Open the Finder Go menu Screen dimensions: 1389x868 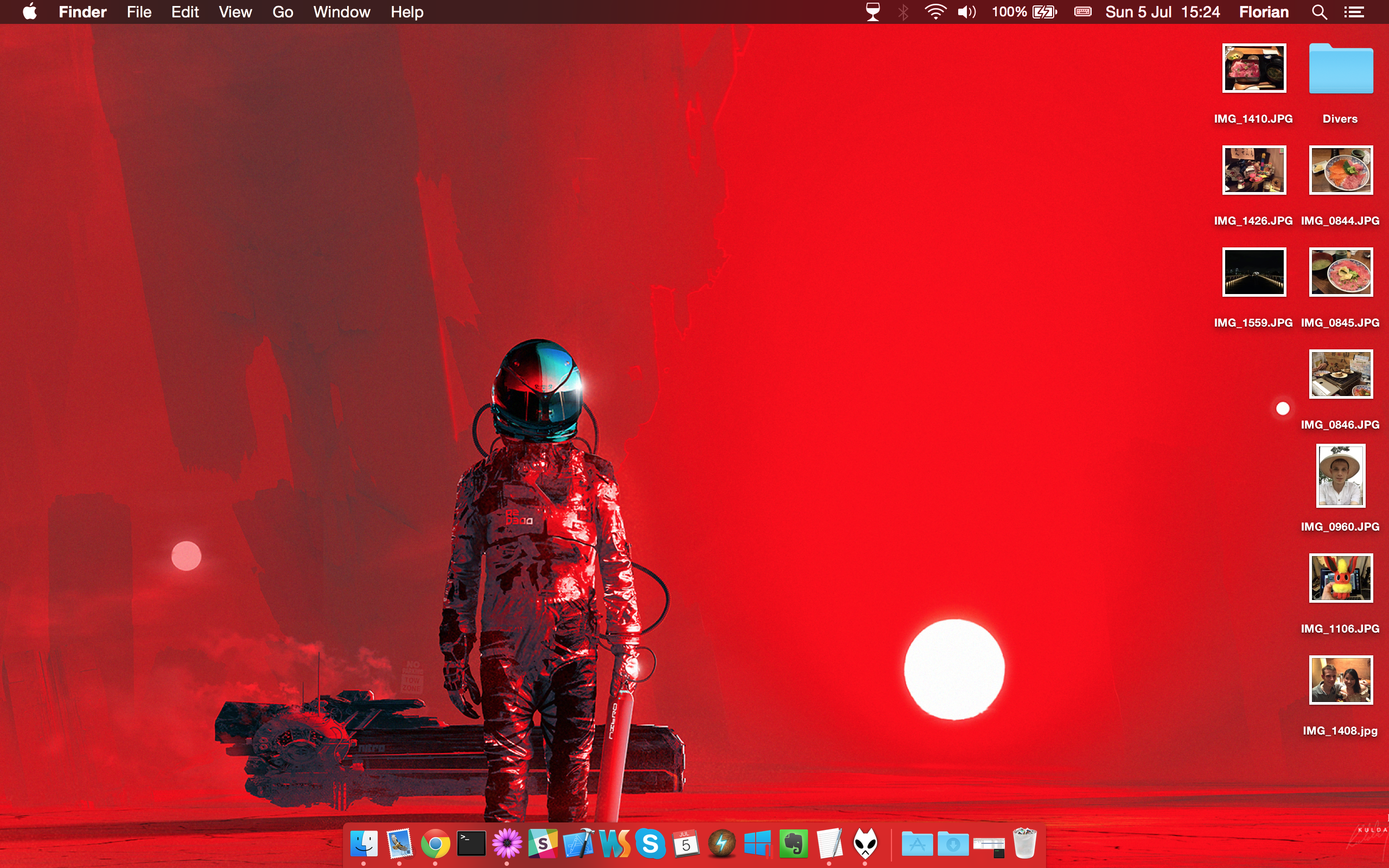point(282,12)
